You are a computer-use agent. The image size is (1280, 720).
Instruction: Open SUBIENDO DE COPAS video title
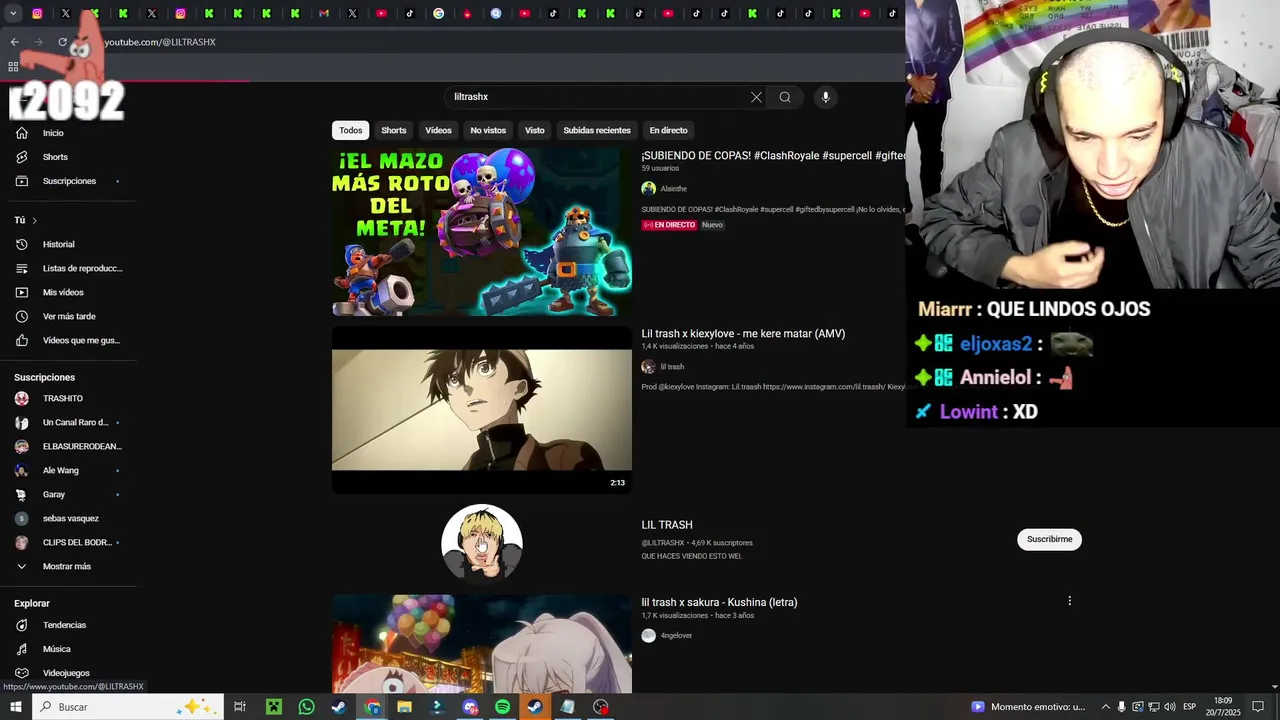[x=773, y=156]
